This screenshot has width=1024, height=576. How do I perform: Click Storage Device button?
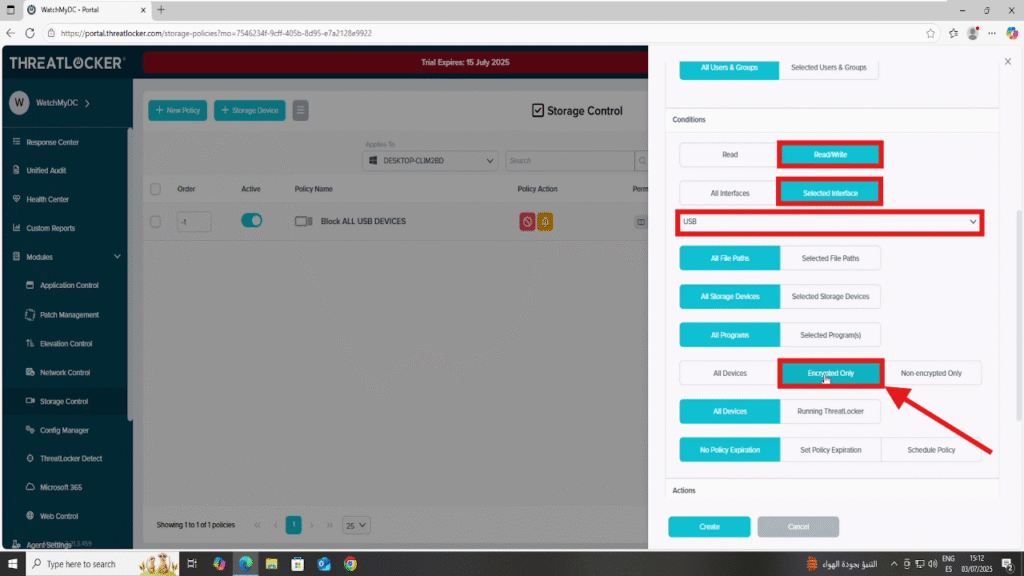click(x=249, y=110)
